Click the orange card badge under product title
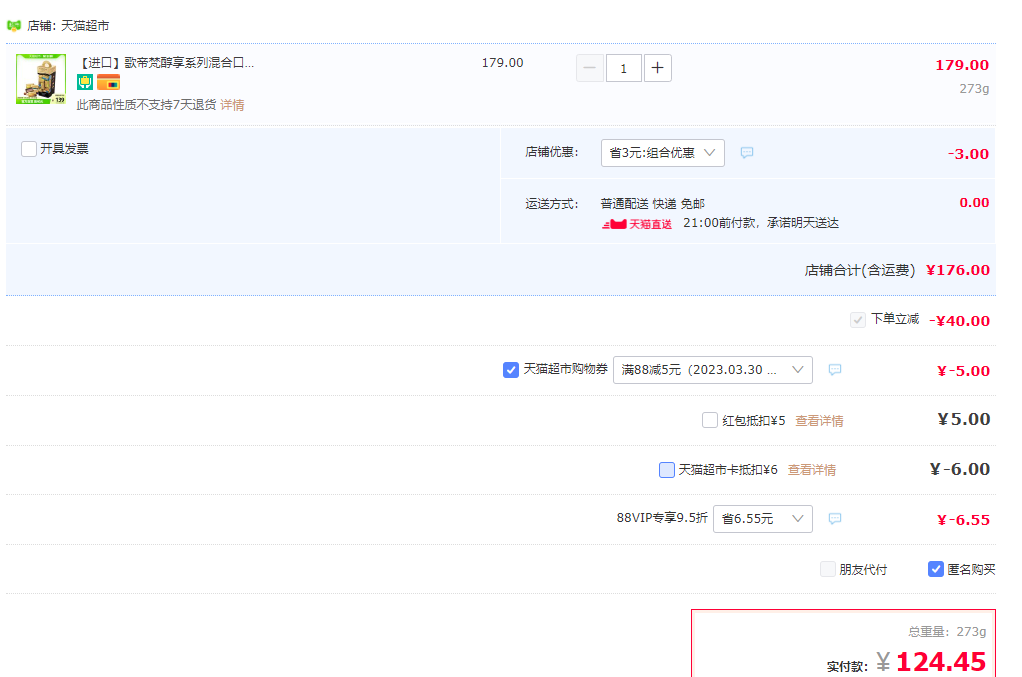Image resolution: width=1022 pixels, height=677 pixels. (x=108, y=82)
